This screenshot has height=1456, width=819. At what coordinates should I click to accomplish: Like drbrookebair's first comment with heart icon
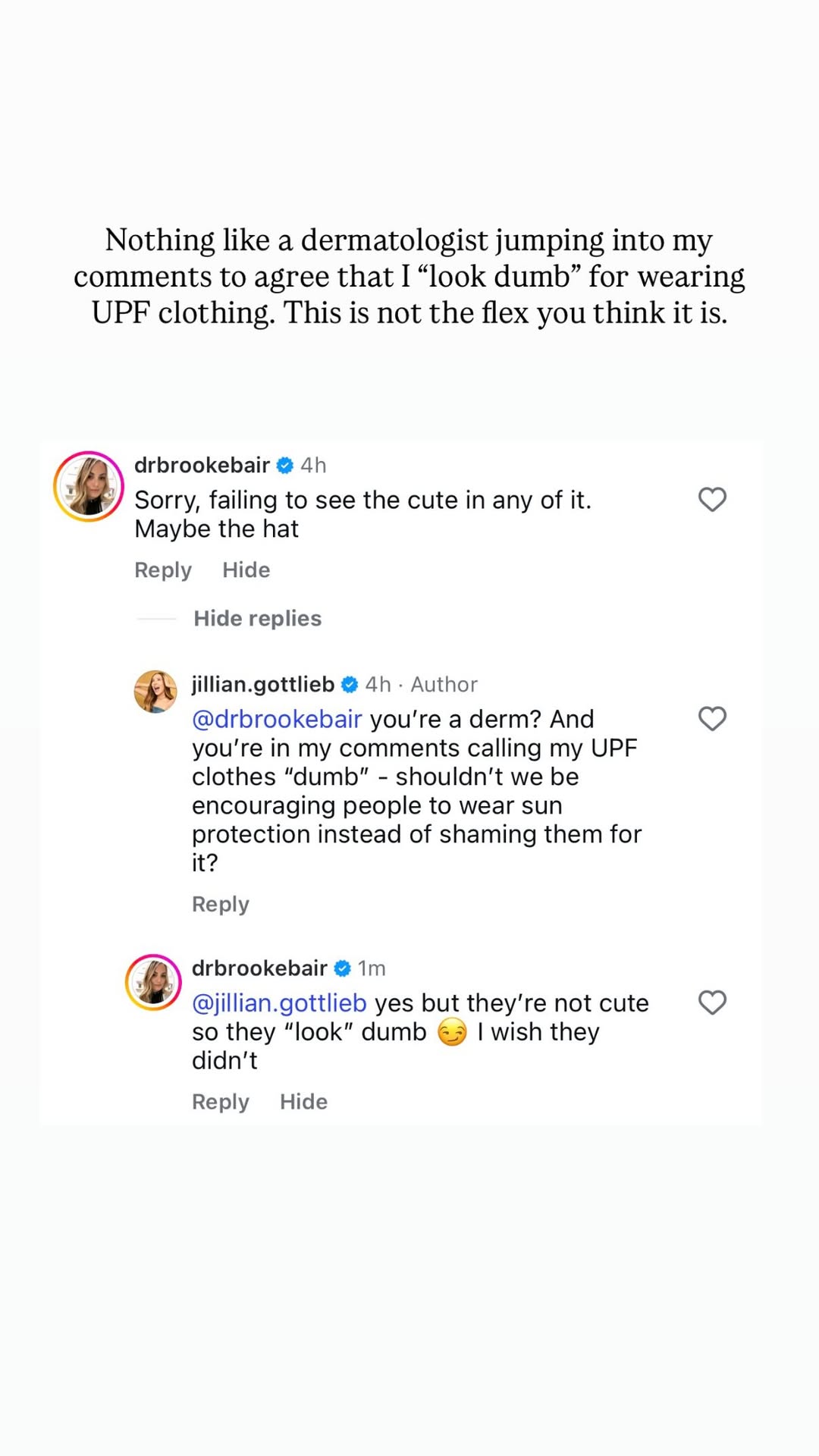point(712,499)
